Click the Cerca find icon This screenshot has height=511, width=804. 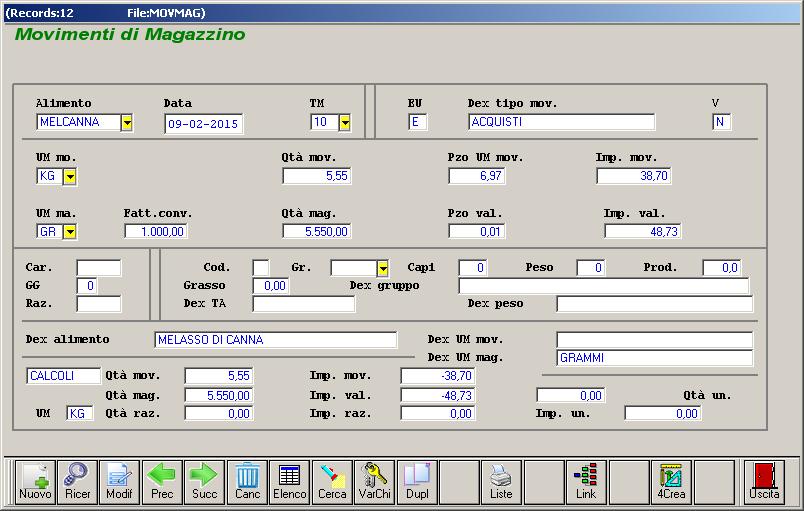(x=332, y=482)
